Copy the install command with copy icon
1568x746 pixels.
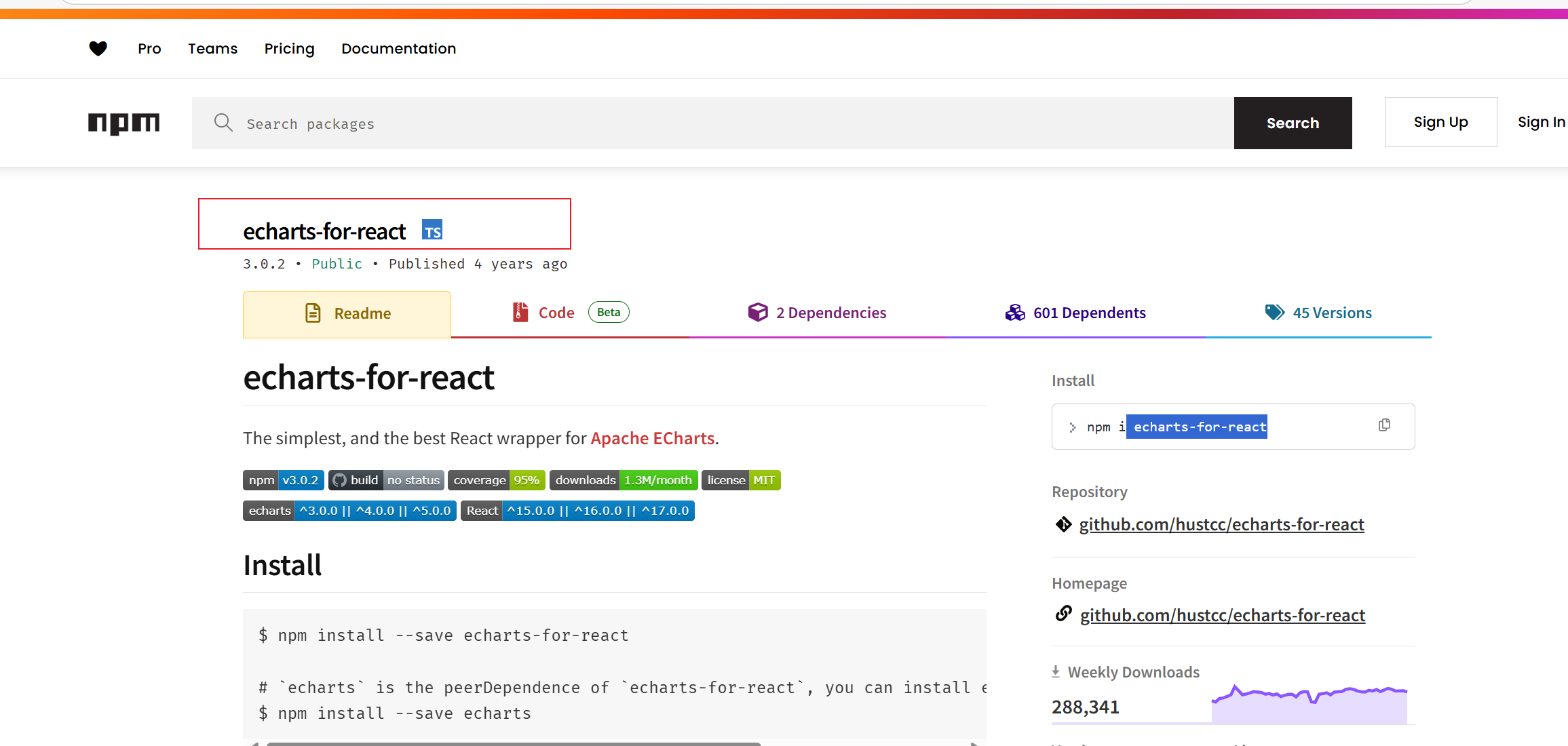click(1385, 425)
